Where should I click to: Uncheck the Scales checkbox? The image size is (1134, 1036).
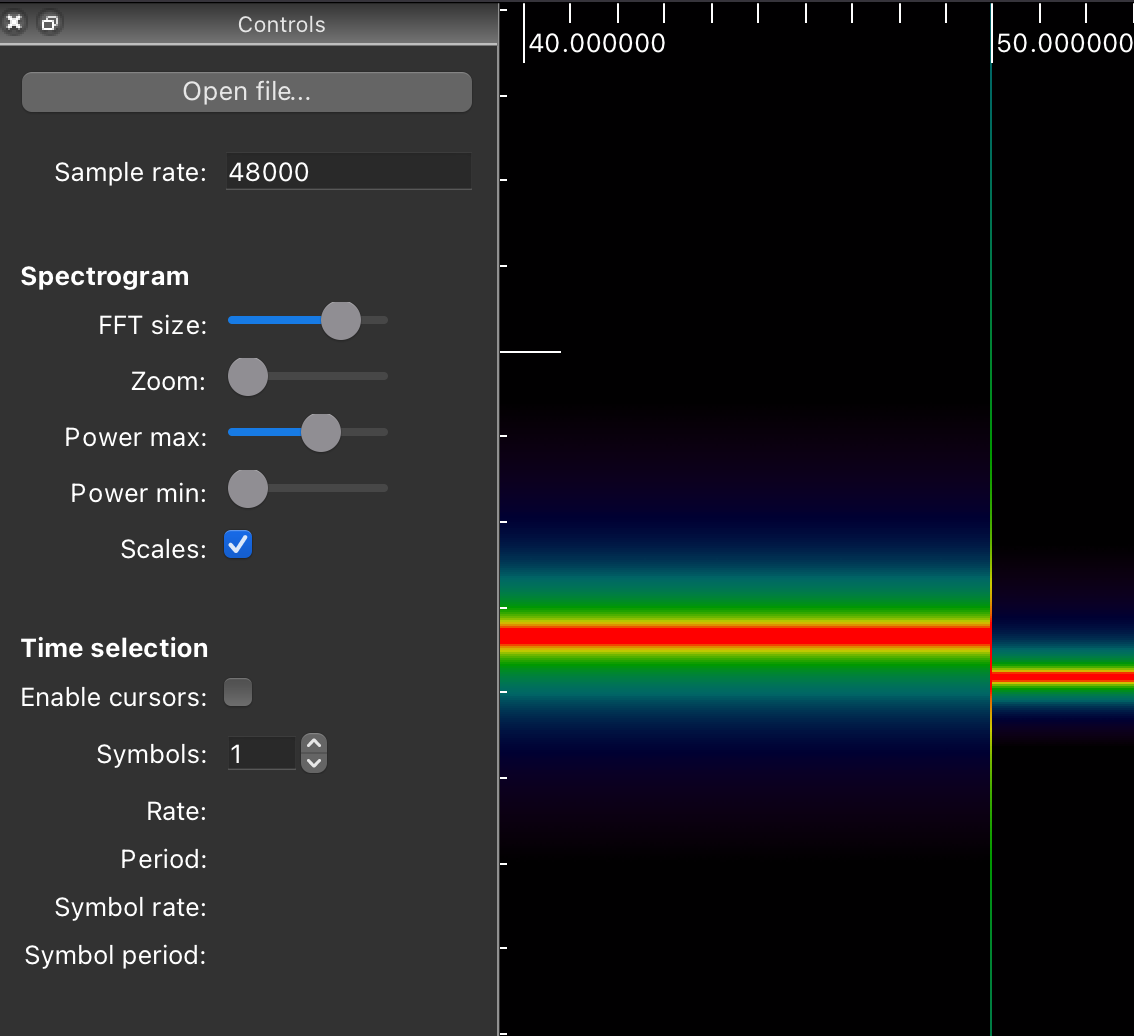238,545
